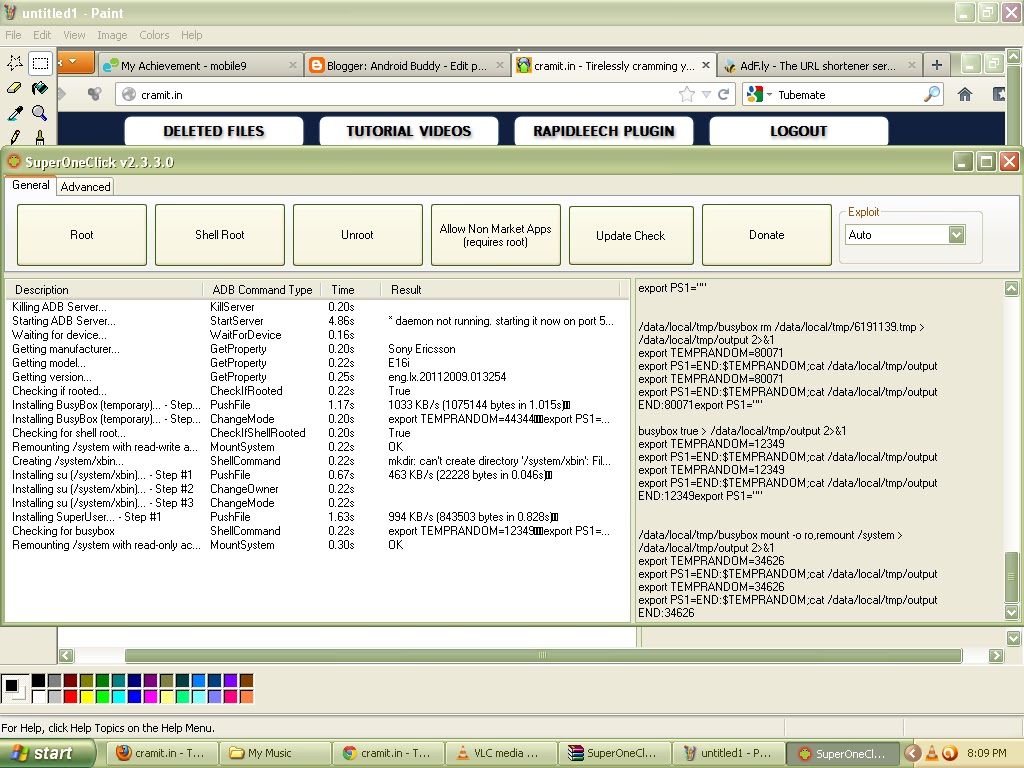Pick the black color swatch in the Paint palette
Screen dimensions: 1024x768
[x=39, y=680]
